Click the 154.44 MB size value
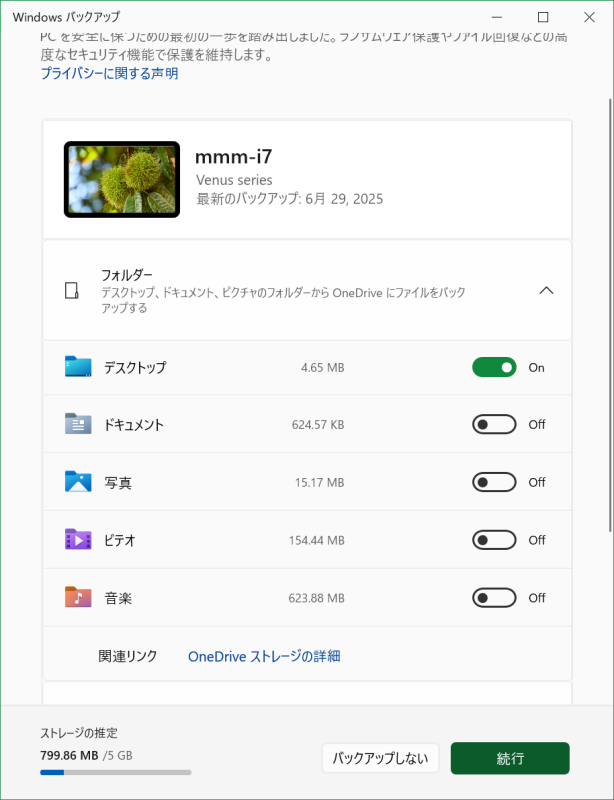 tap(316, 540)
